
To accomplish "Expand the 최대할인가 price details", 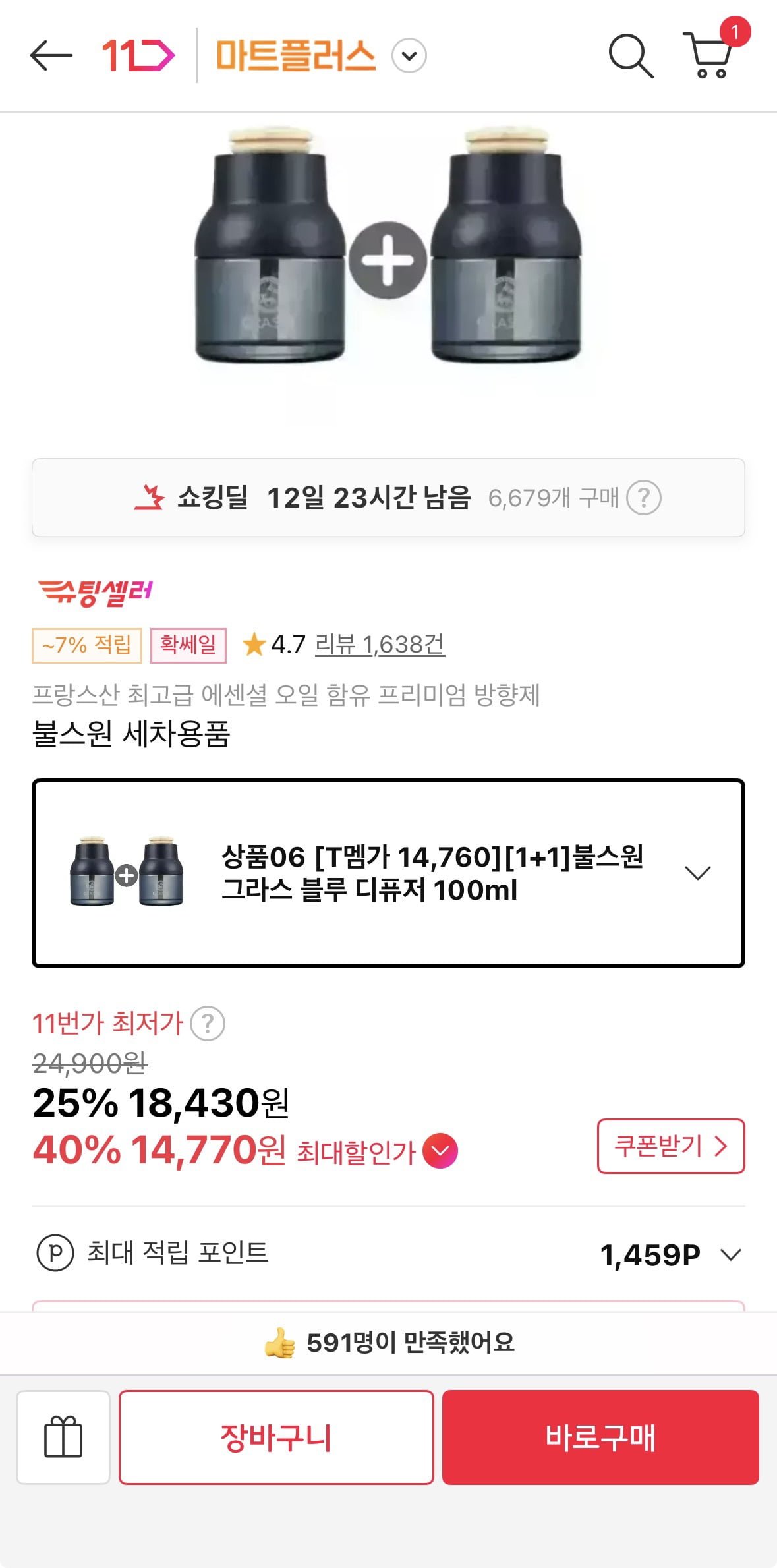I will tap(440, 1151).
